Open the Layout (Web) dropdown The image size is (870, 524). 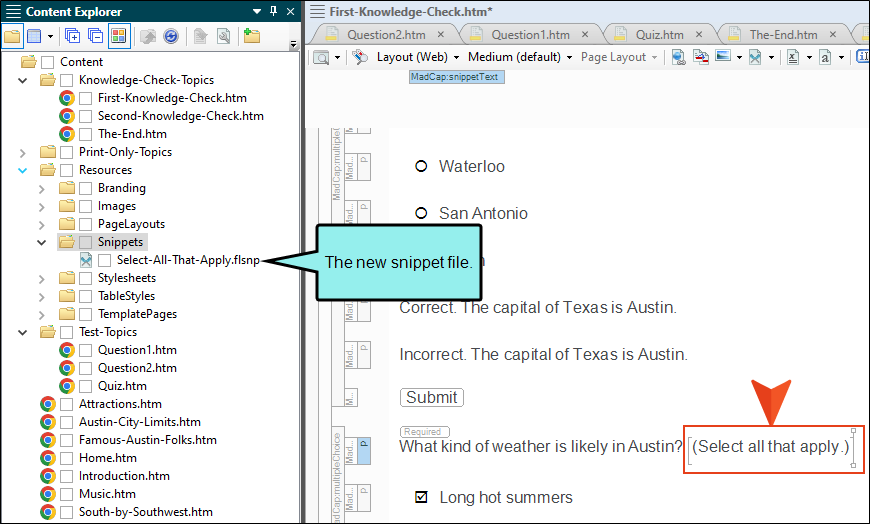[x=418, y=57]
